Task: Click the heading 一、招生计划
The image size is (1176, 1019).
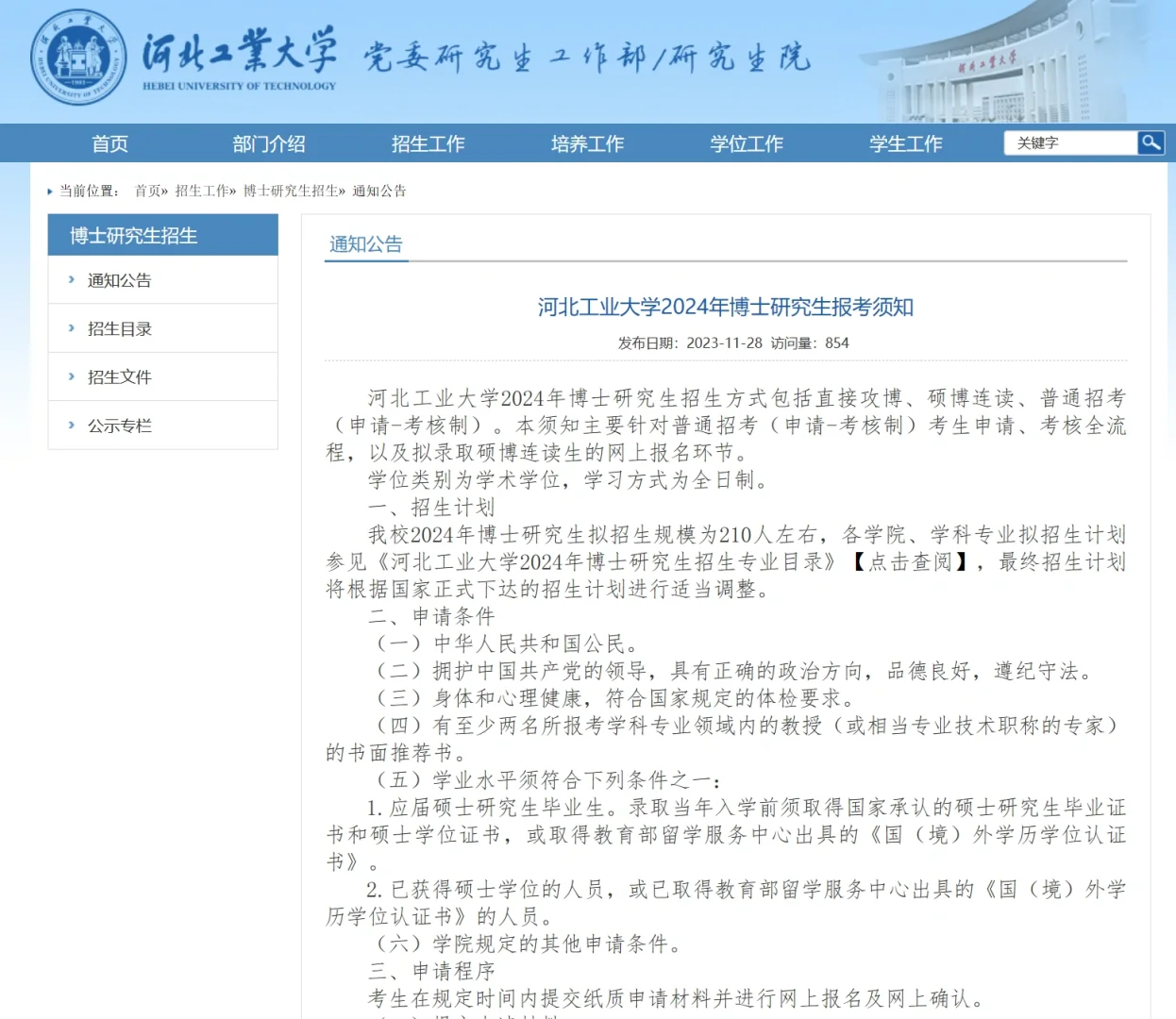Action: 431,508
